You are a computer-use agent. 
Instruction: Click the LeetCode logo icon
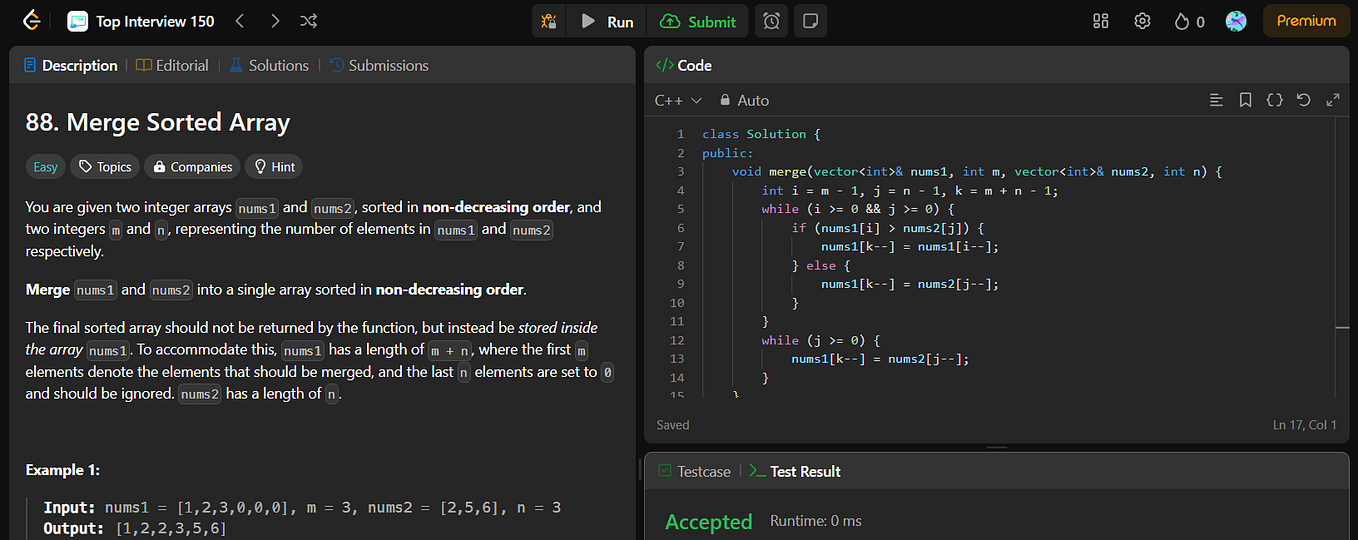tap(32, 20)
